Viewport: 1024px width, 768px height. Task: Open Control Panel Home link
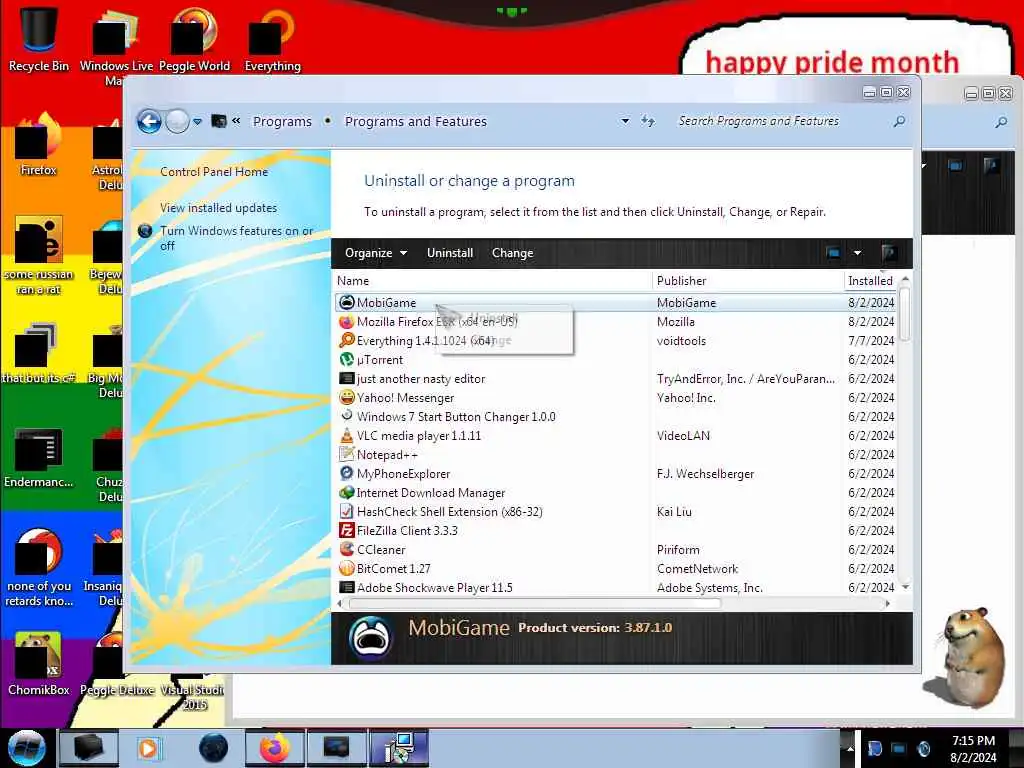pos(214,172)
